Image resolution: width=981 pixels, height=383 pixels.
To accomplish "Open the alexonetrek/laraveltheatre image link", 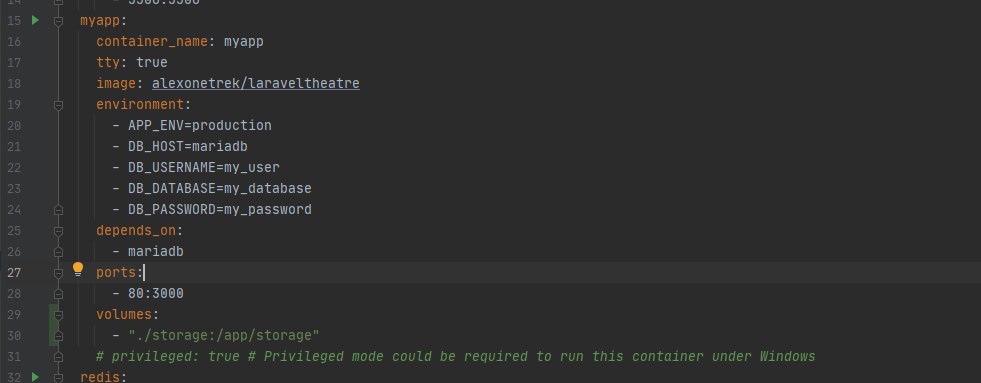I will (x=255, y=83).
